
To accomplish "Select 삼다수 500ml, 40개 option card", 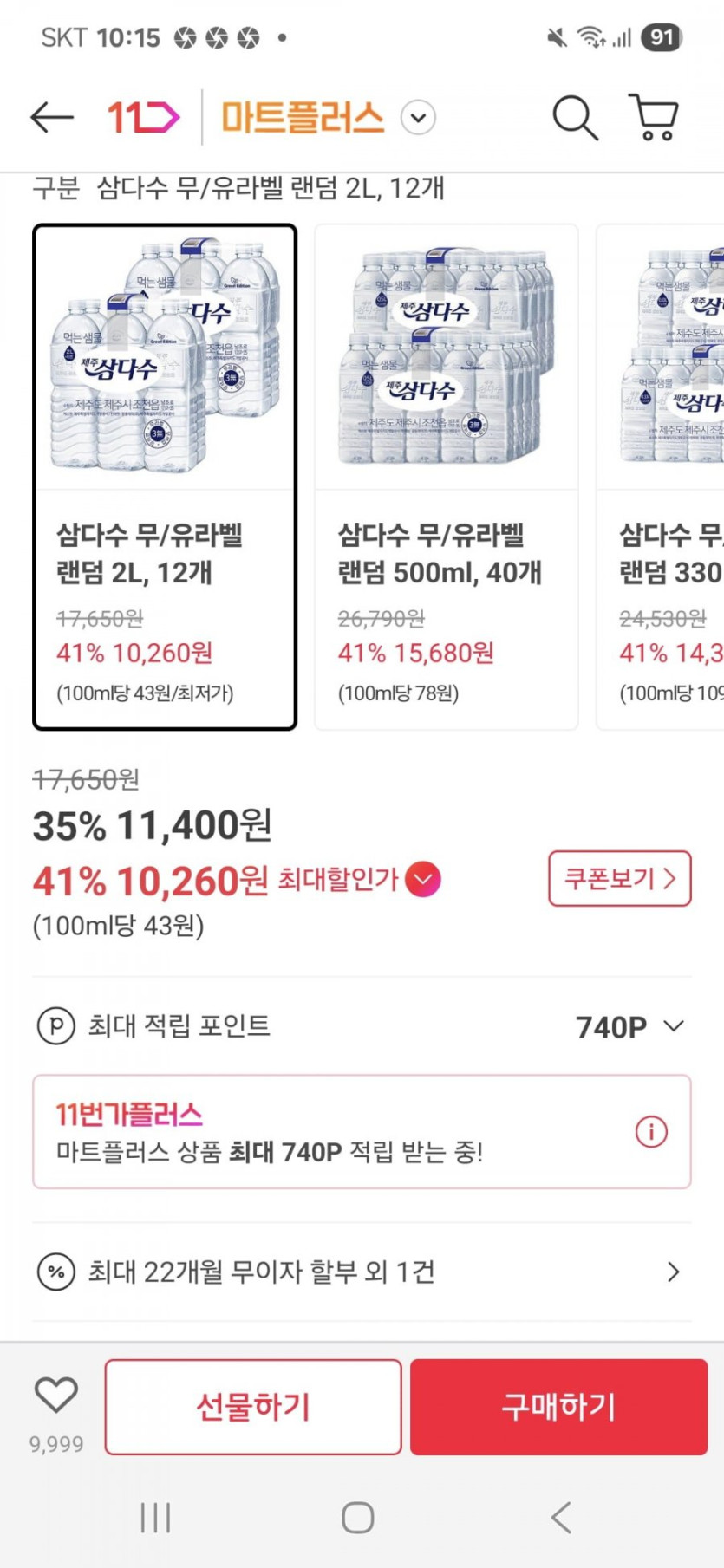I will pyautogui.click(x=446, y=477).
